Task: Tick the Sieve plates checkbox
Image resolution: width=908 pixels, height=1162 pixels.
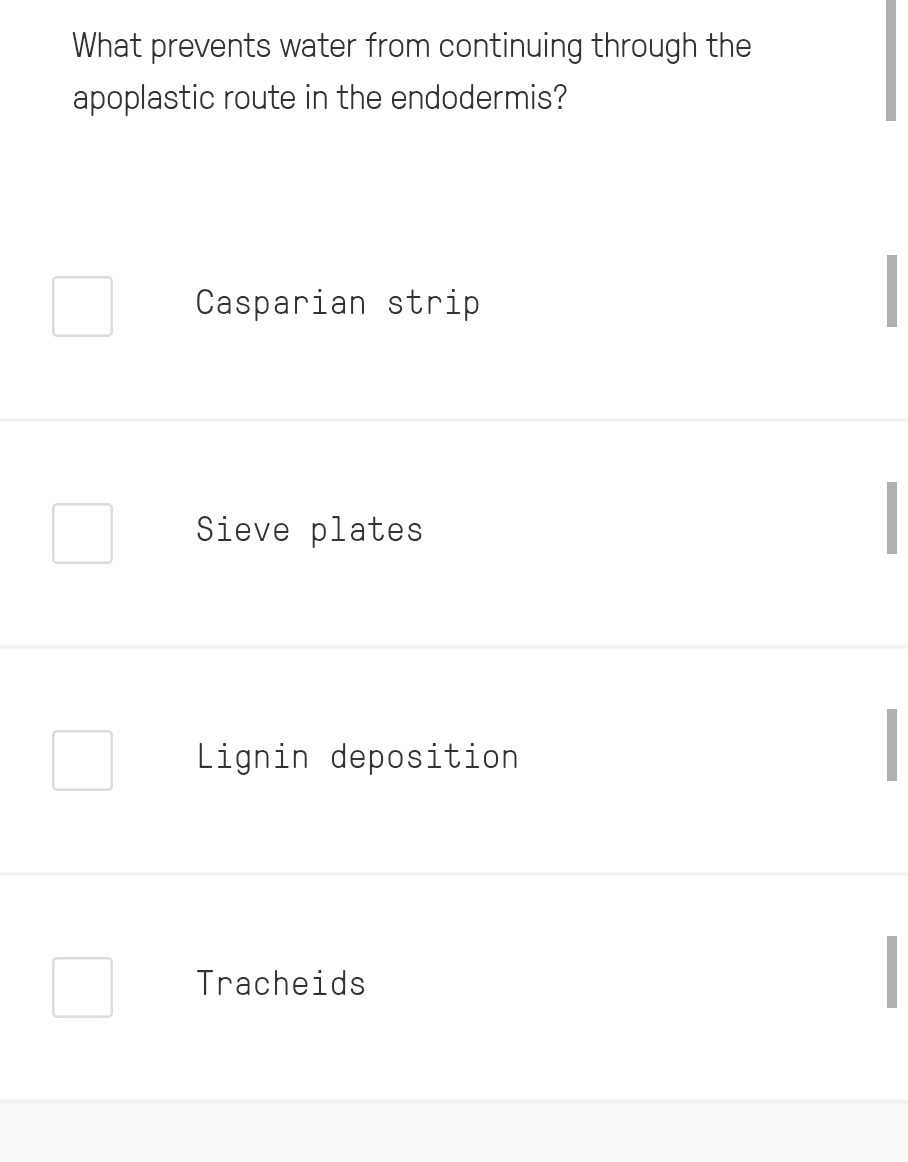Action: point(82,533)
